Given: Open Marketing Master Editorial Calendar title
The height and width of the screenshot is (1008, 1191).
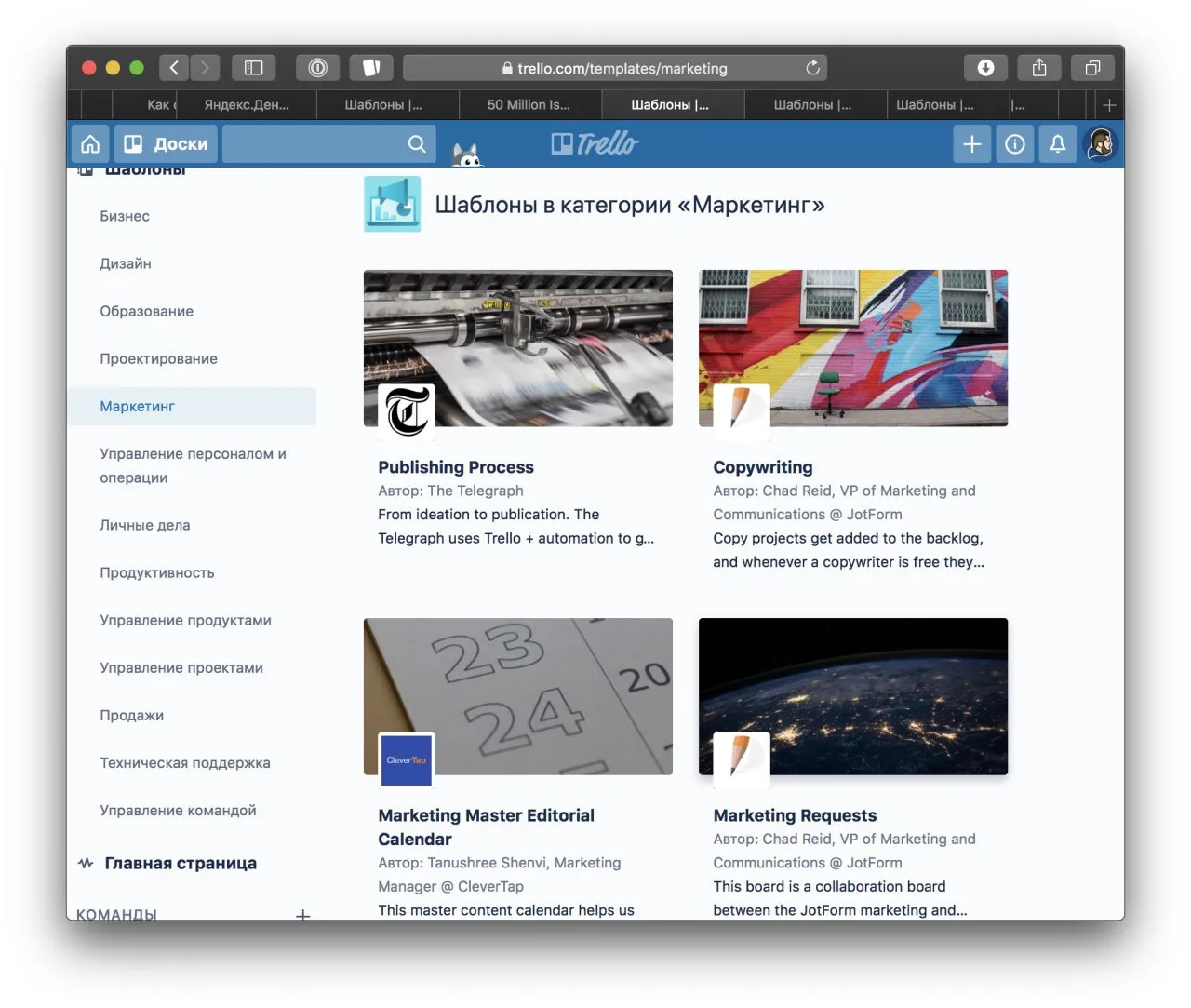Looking at the screenshot, I should coord(486,827).
